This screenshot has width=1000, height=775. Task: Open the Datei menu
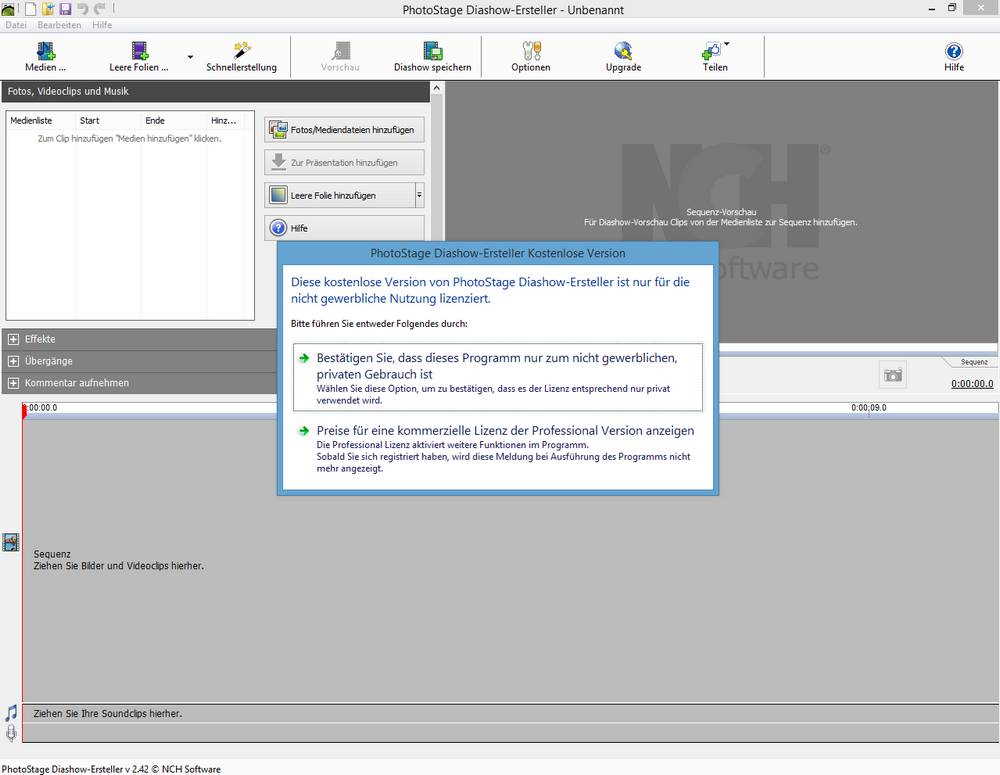(x=16, y=25)
